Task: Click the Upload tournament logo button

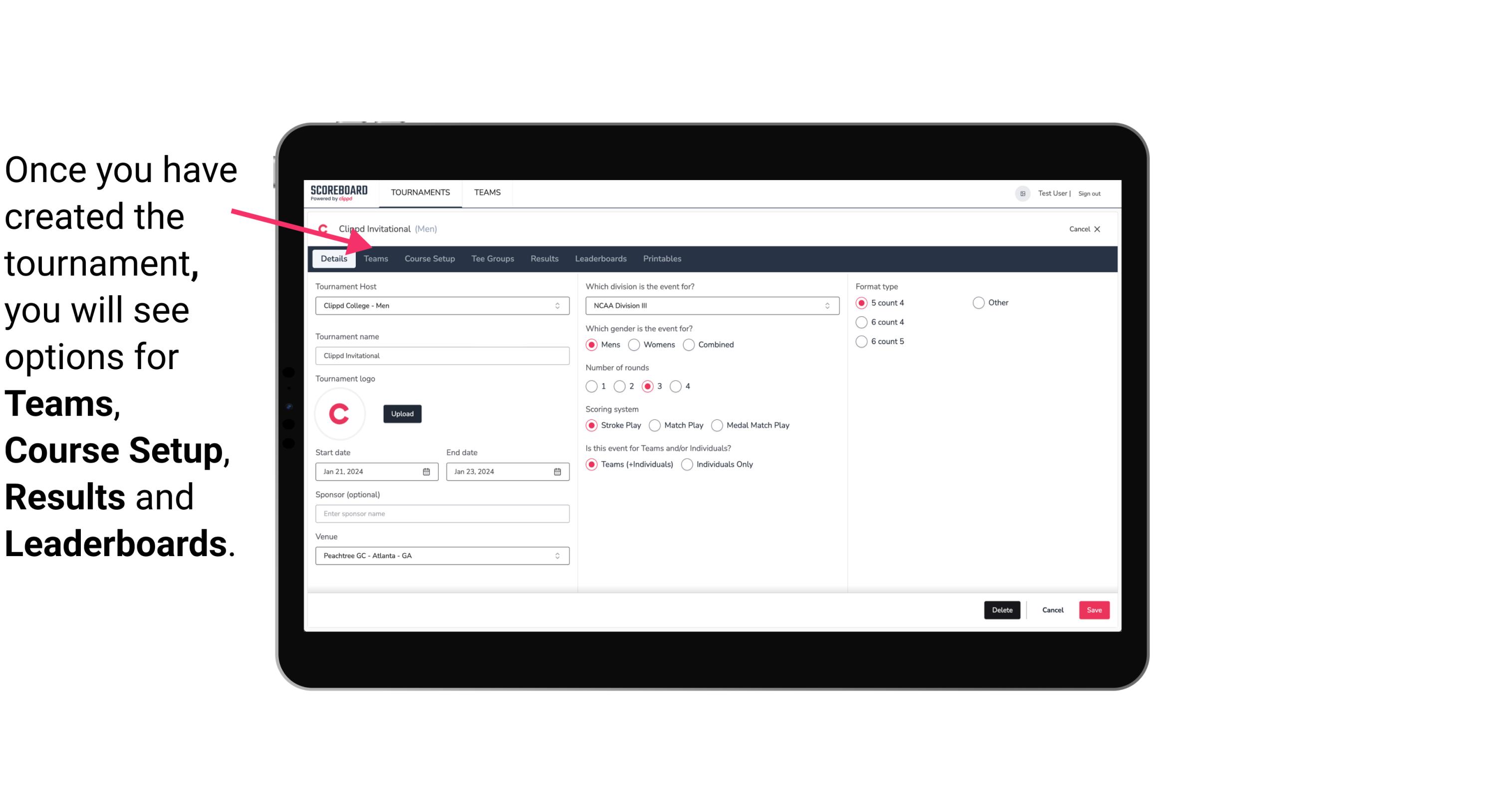Action: click(401, 413)
